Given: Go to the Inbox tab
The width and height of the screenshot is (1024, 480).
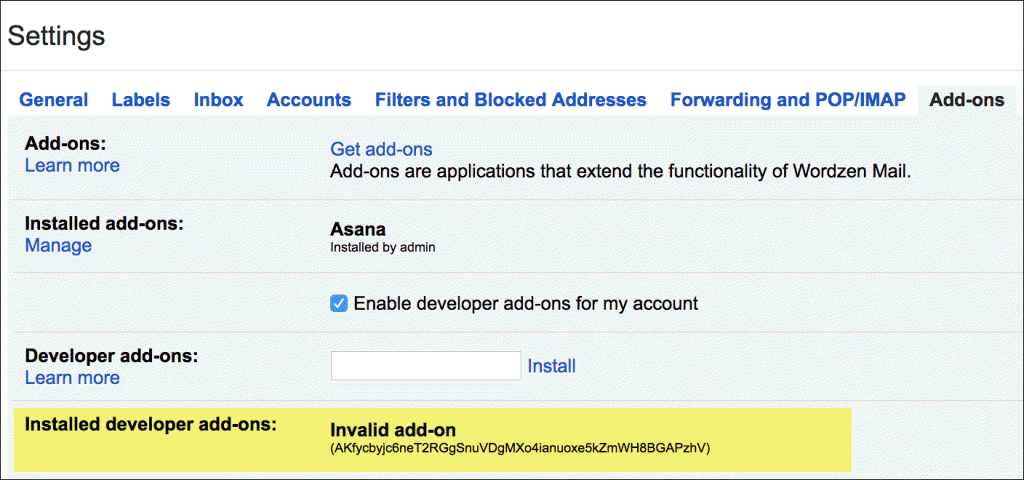Looking at the screenshot, I should click(x=219, y=100).
